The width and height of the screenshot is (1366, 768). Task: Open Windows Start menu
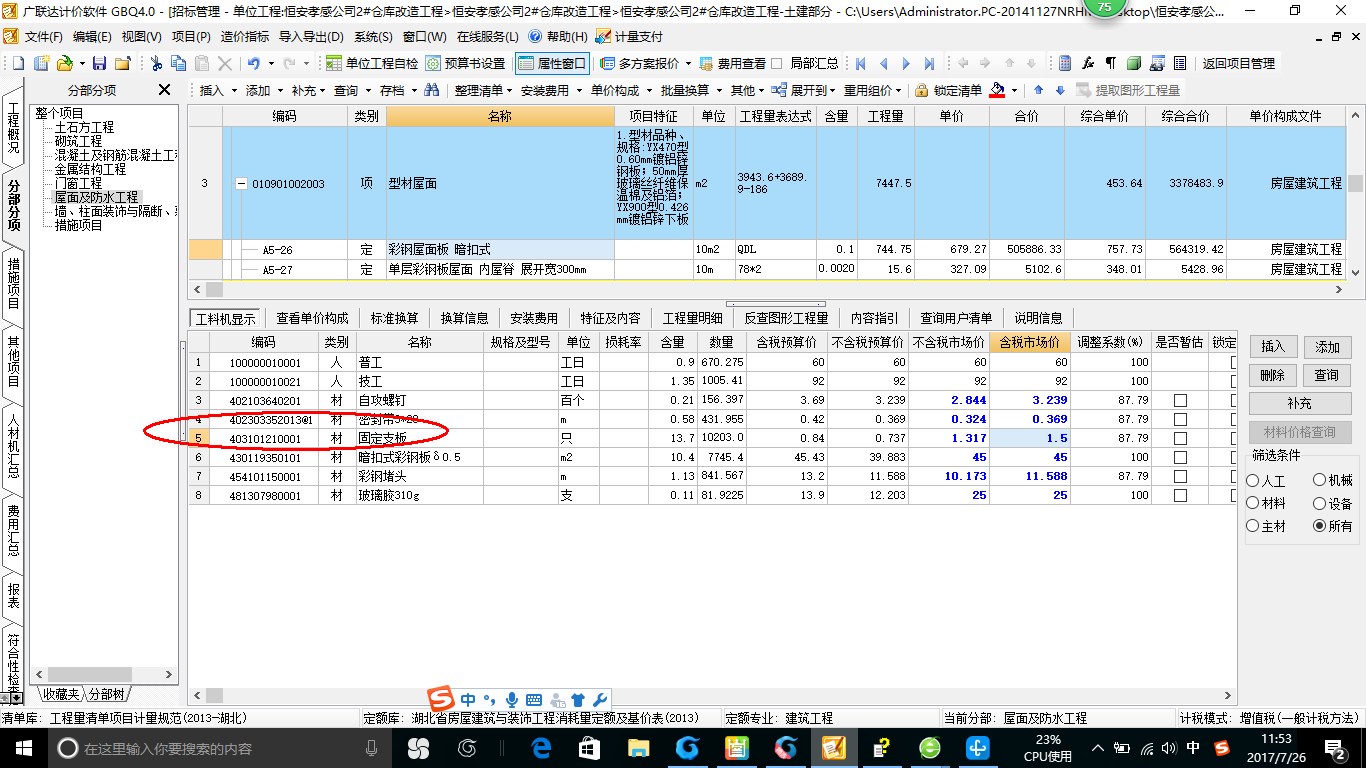click(x=23, y=747)
